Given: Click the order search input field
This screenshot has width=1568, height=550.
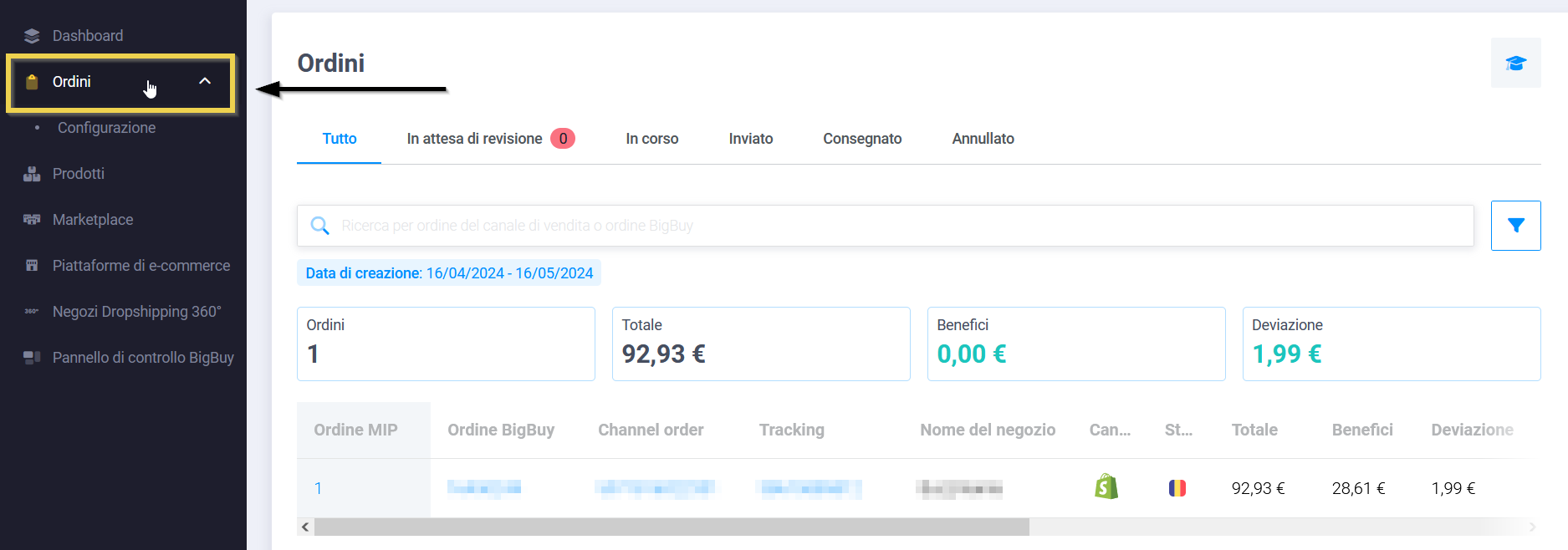Looking at the screenshot, I should (x=886, y=226).
